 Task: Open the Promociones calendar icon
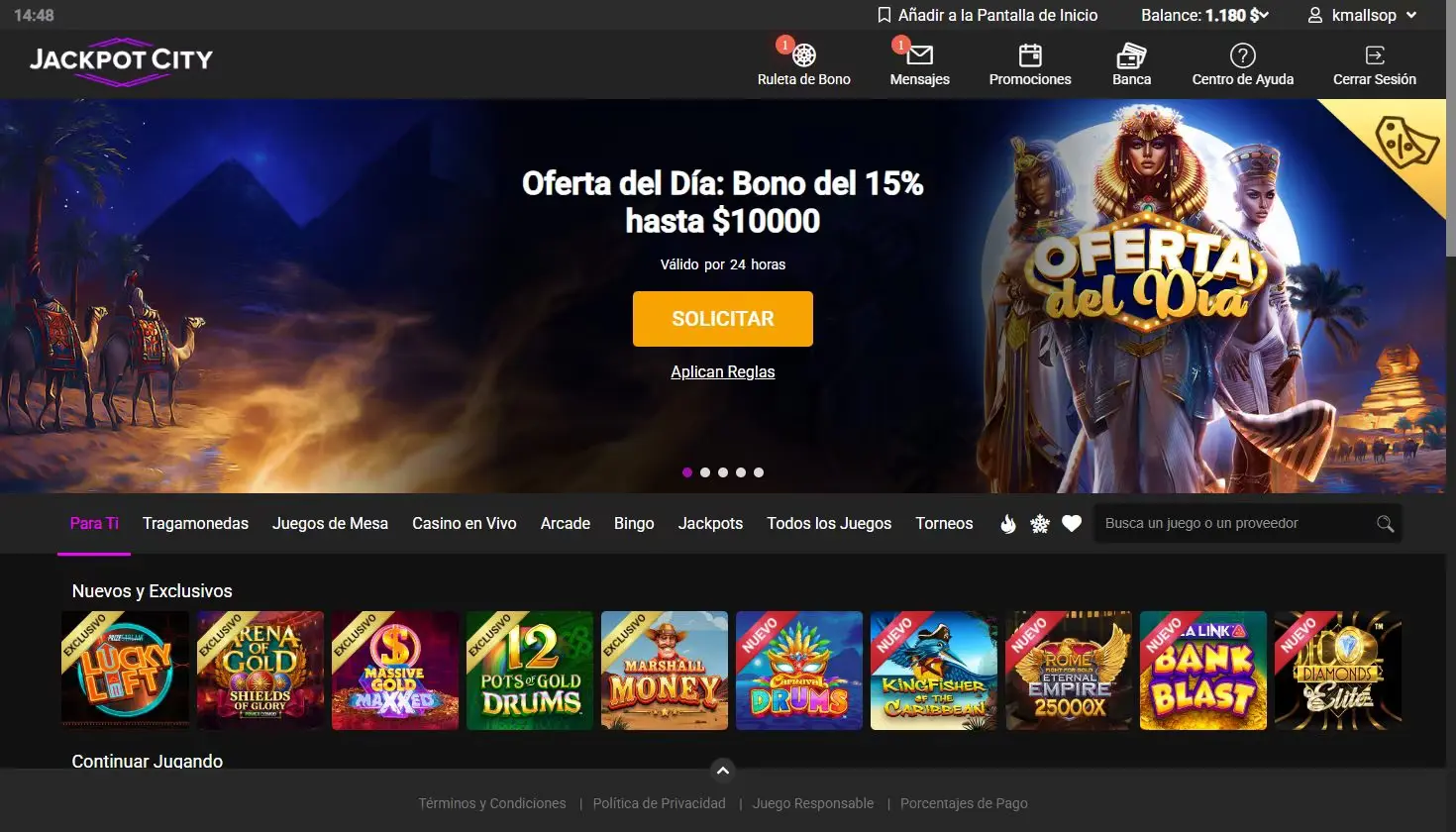[1030, 55]
